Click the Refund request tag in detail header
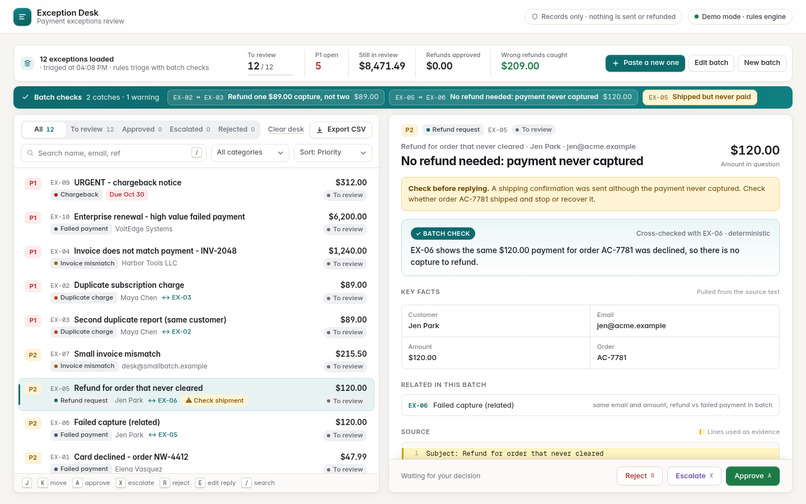 point(452,130)
